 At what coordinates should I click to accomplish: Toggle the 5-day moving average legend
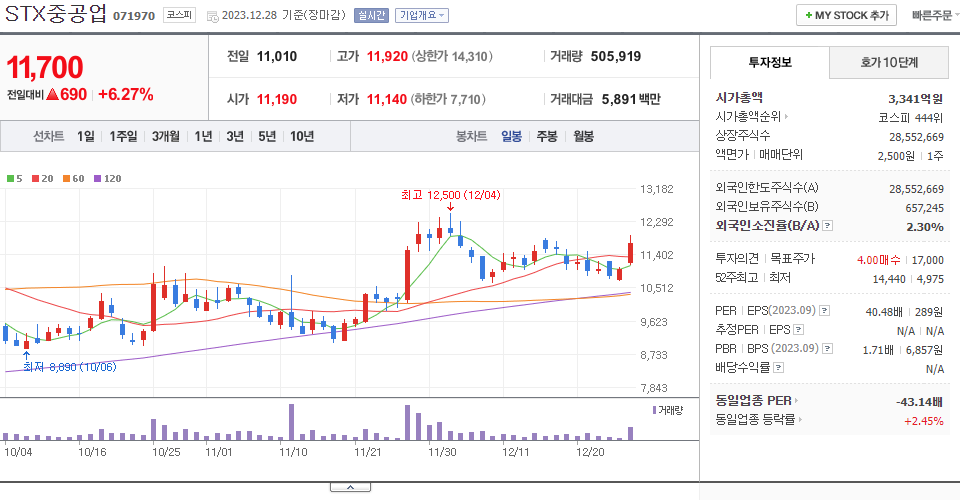pyautogui.click(x=14, y=179)
